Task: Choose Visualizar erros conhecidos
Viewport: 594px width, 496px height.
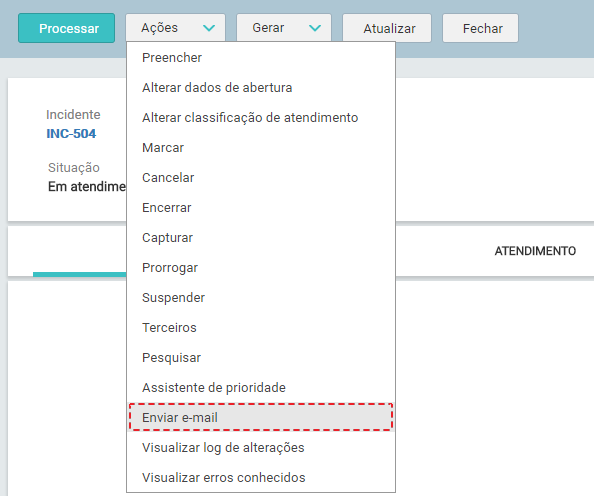Action: [x=261, y=477]
